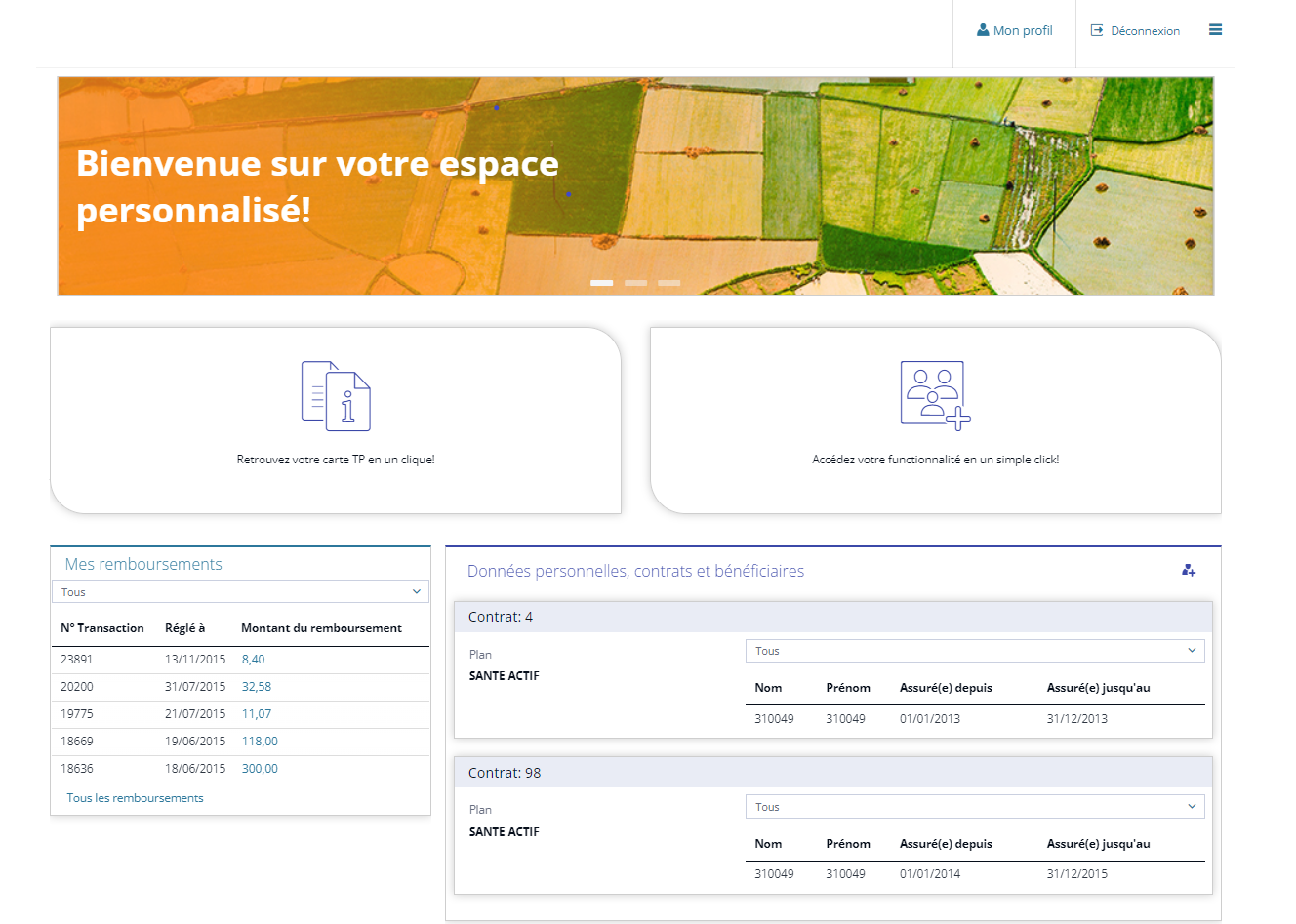The height and width of the screenshot is (924, 1296).
Task: Select third carousel slide indicator
Action: click(x=668, y=283)
